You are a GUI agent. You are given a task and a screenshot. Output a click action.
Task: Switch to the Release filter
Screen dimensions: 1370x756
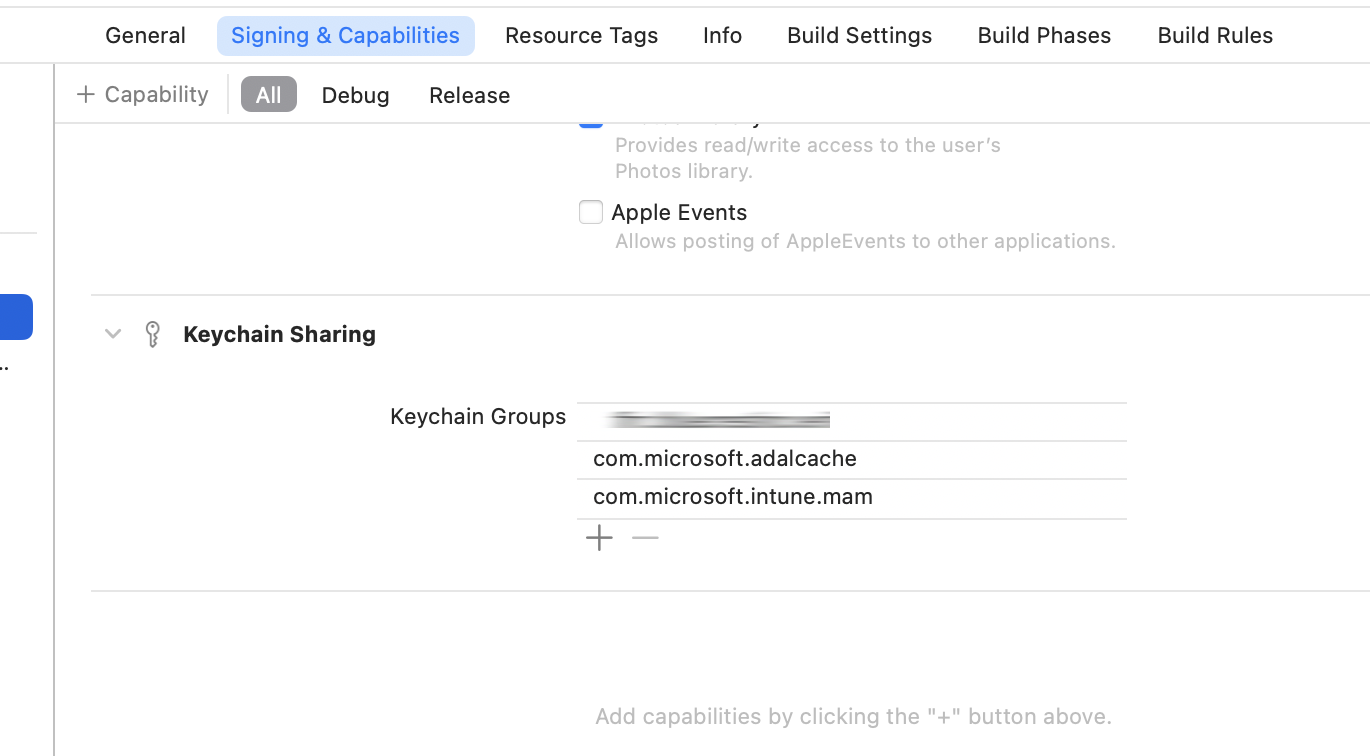[469, 93]
